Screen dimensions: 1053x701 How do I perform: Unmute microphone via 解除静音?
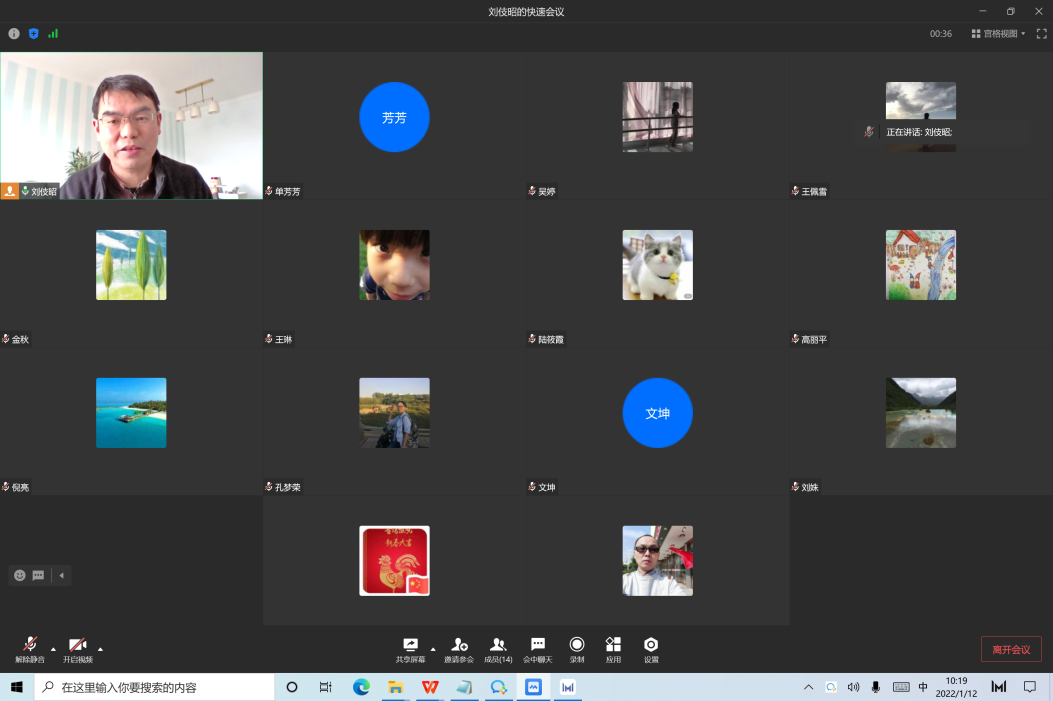click(x=30, y=646)
